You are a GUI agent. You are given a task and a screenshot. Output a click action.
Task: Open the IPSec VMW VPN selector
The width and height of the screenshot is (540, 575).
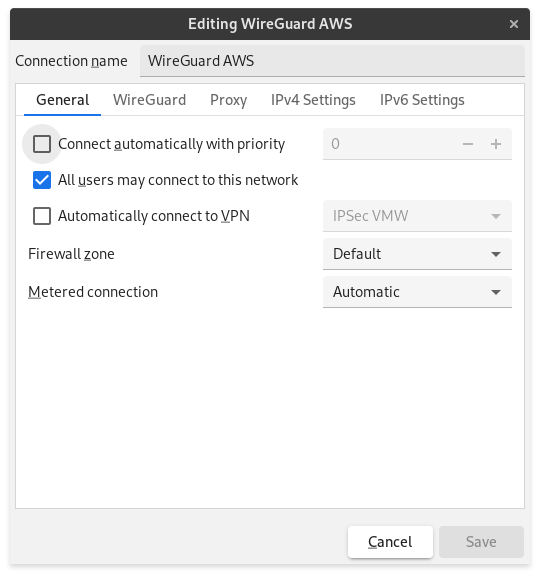point(417,216)
